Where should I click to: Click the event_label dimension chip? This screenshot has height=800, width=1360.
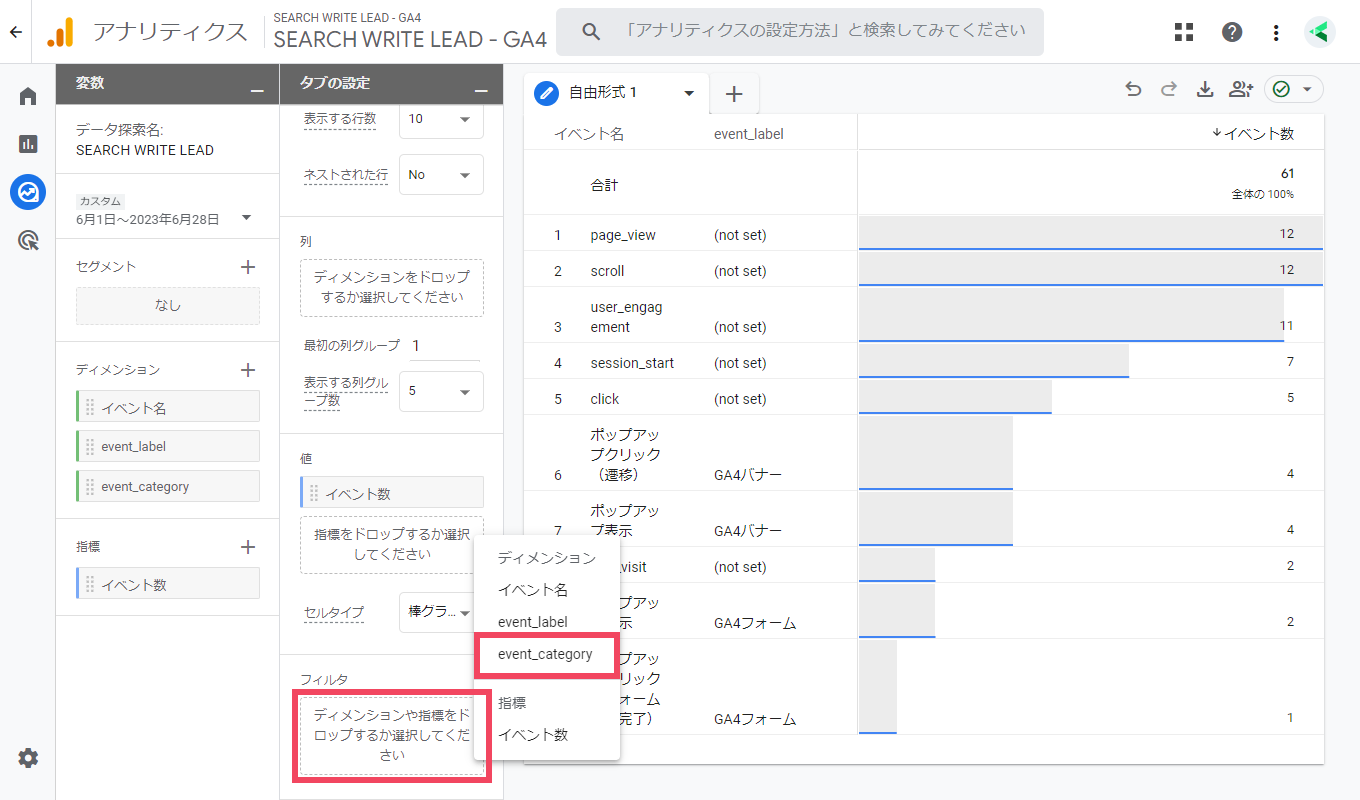tap(168, 446)
